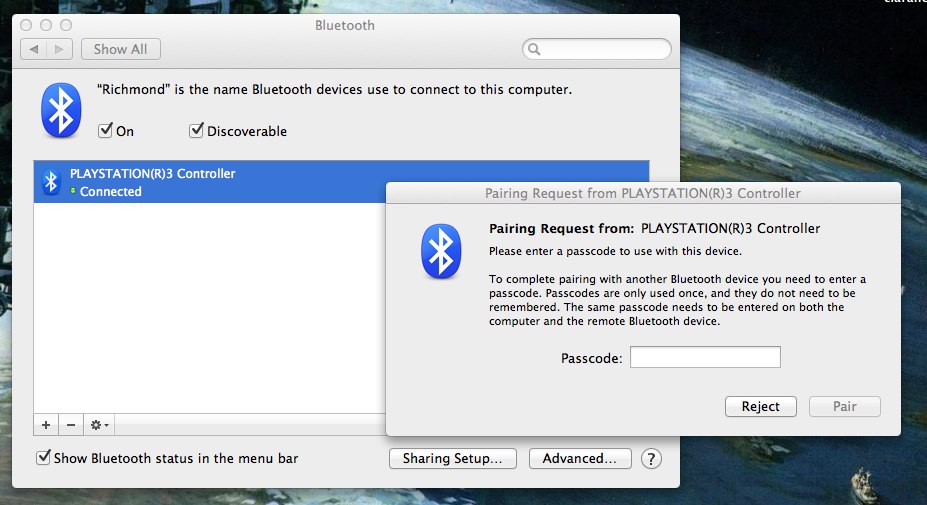
Task: Click into the Passcode field
Action: click(705, 357)
